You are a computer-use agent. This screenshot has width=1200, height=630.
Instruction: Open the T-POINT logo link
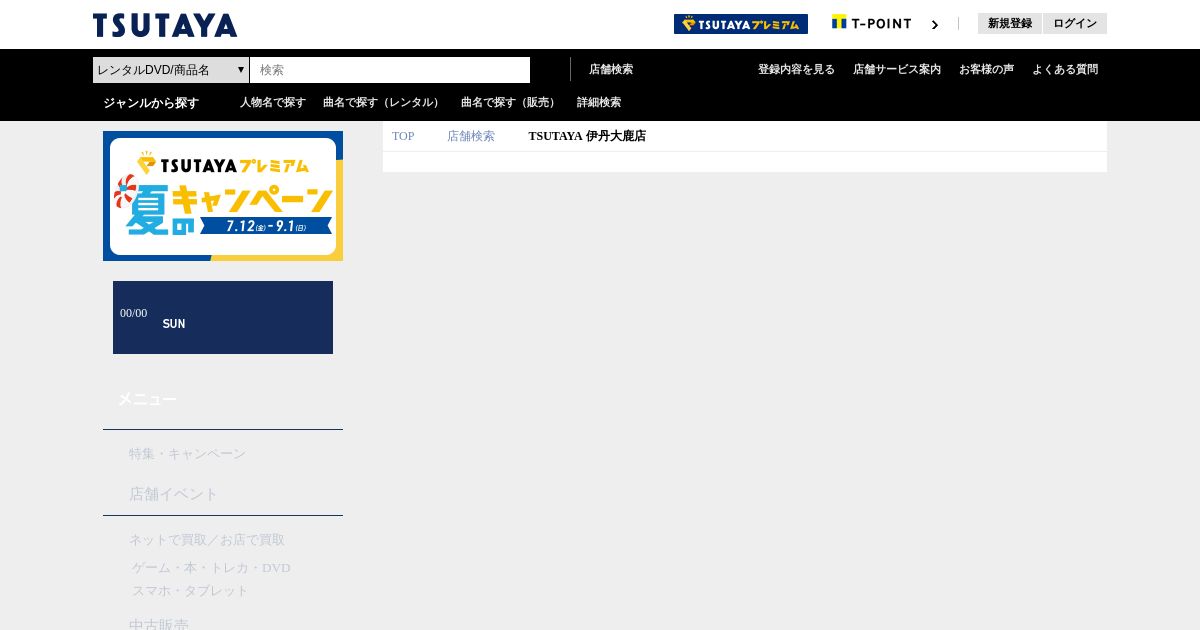(871, 23)
